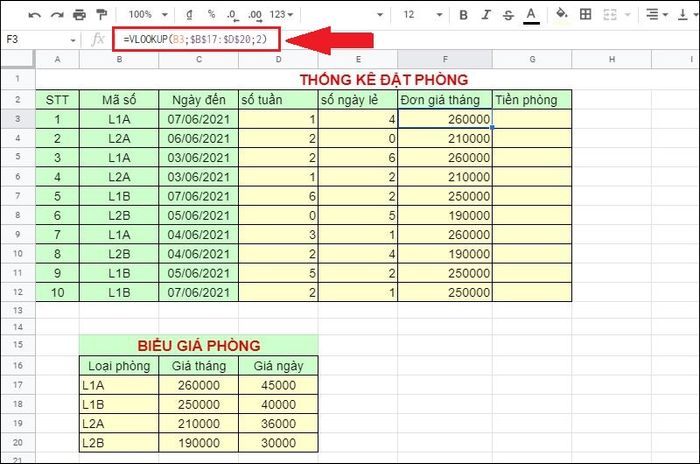Screen dimensions: 700x464
Task: Decrease decimal places icon
Action: pyautogui.click(x=233, y=15)
